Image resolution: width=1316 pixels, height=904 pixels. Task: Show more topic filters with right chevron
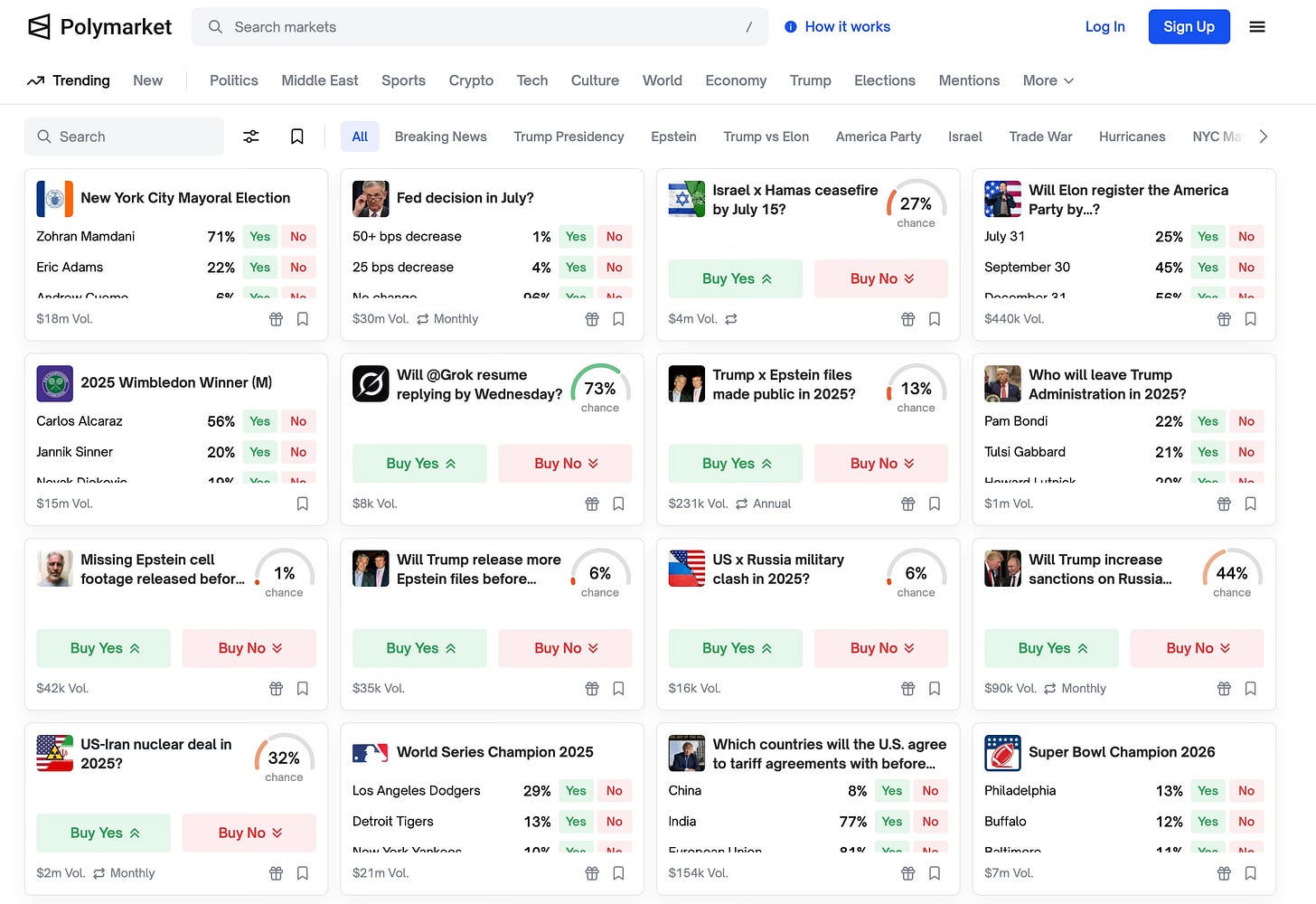[x=1264, y=137]
